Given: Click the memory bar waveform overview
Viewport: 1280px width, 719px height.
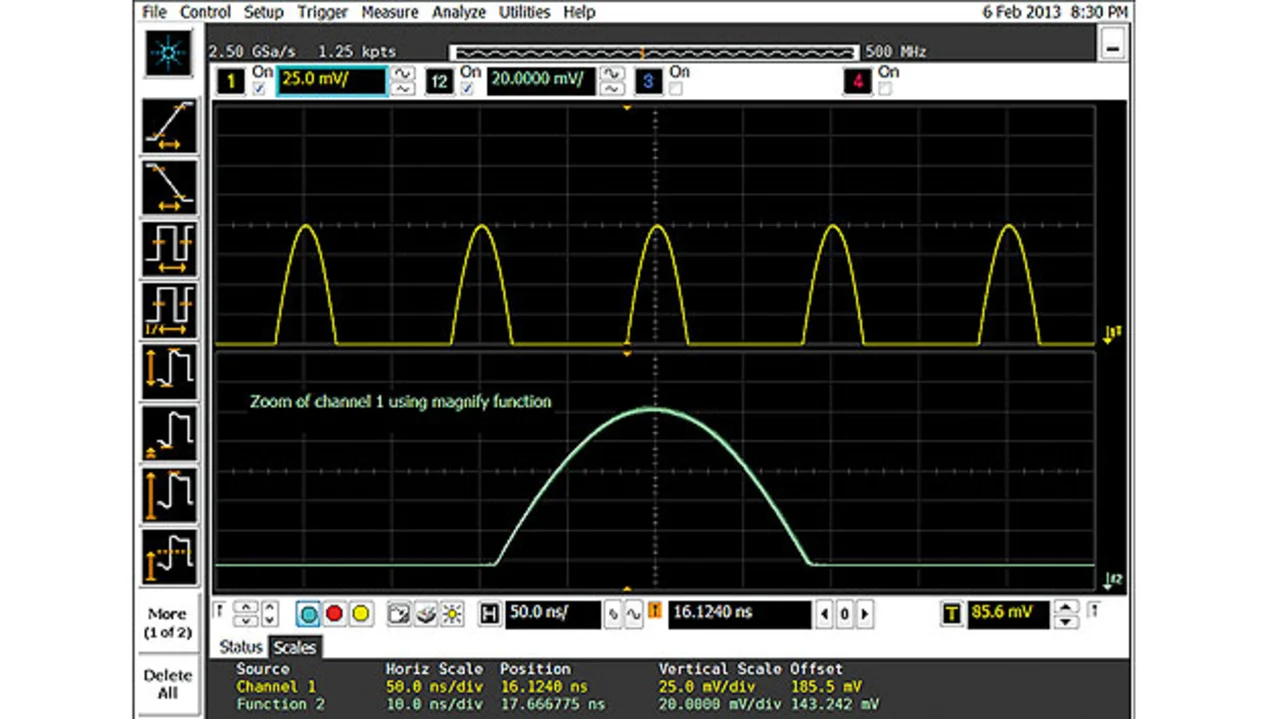Looking at the screenshot, I should (x=653, y=52).
